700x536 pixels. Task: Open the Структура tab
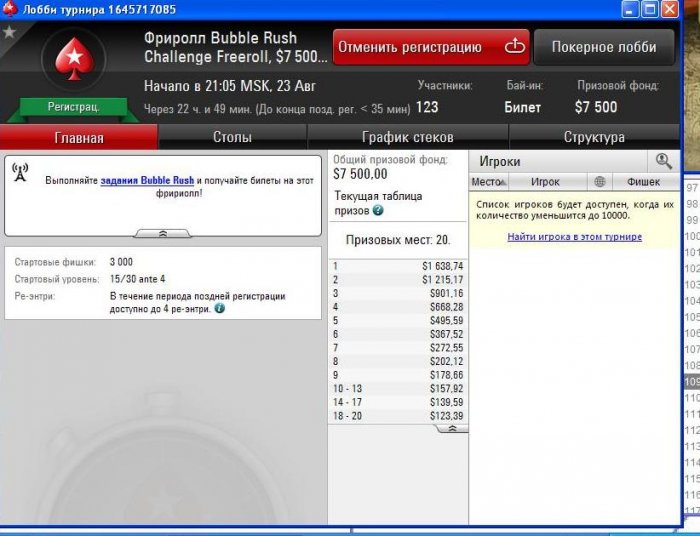(x=594, y=137)
